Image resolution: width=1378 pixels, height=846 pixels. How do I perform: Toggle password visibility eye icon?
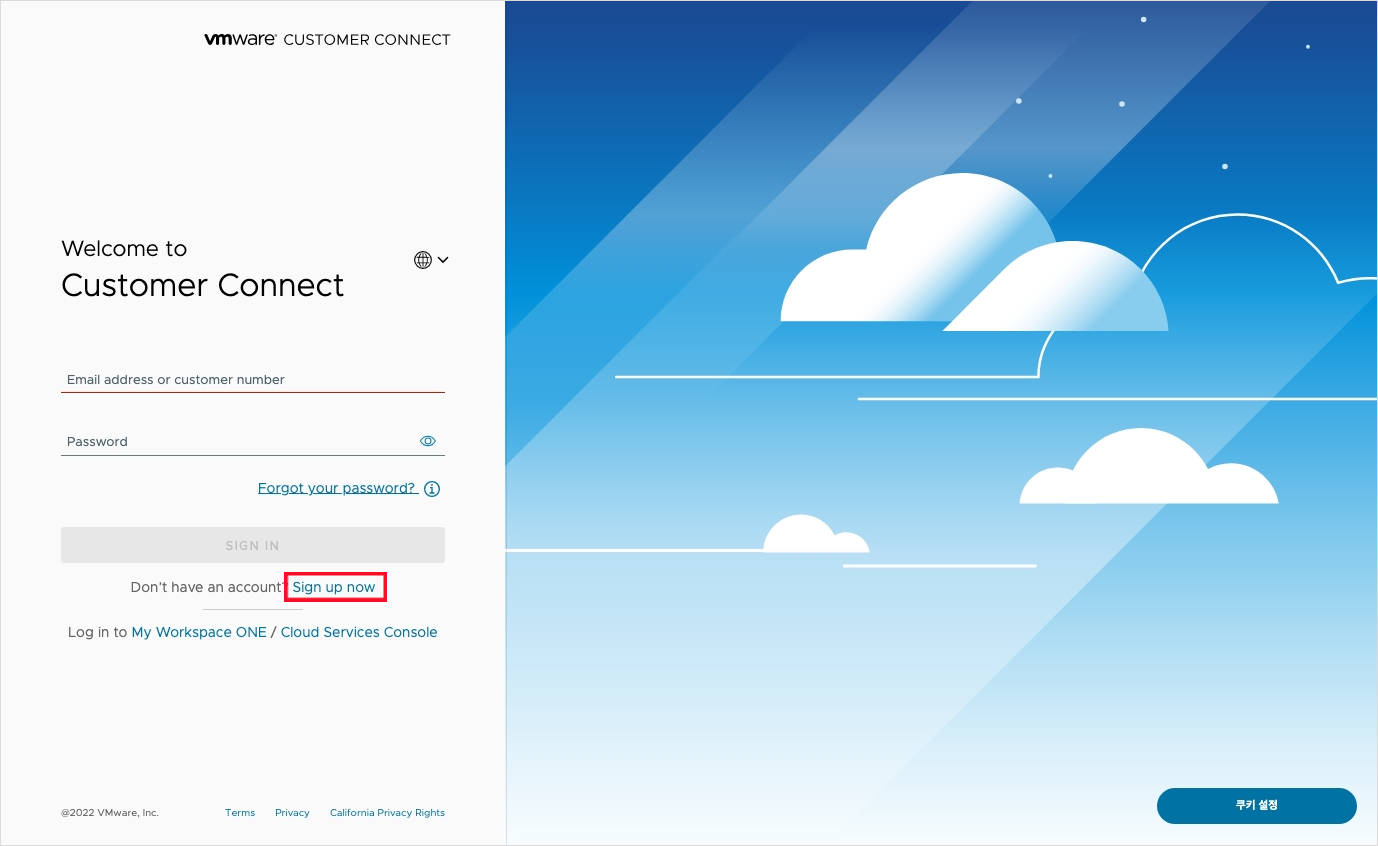pos(428,441)
